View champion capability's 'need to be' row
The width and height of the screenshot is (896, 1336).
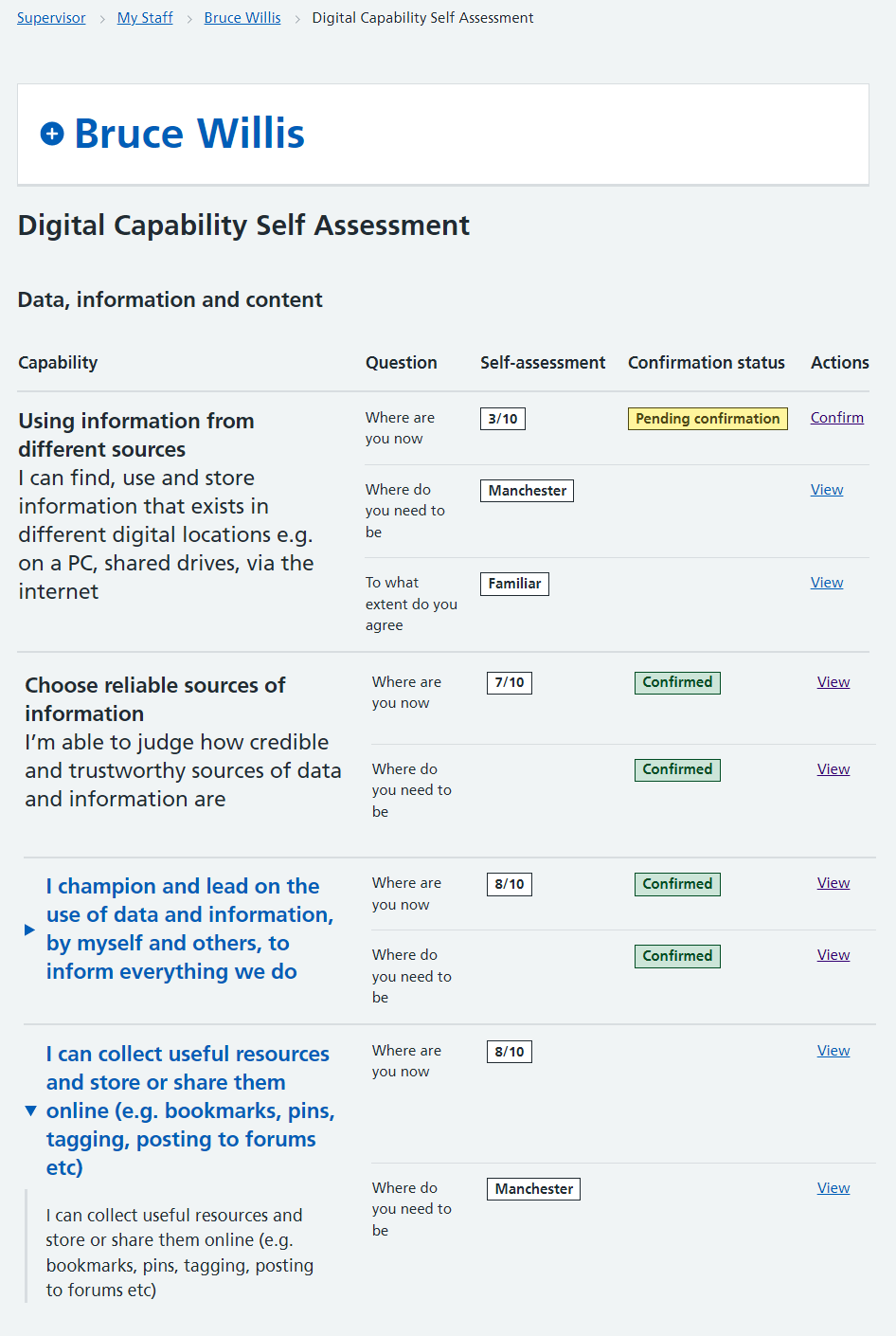pos(833,955)
